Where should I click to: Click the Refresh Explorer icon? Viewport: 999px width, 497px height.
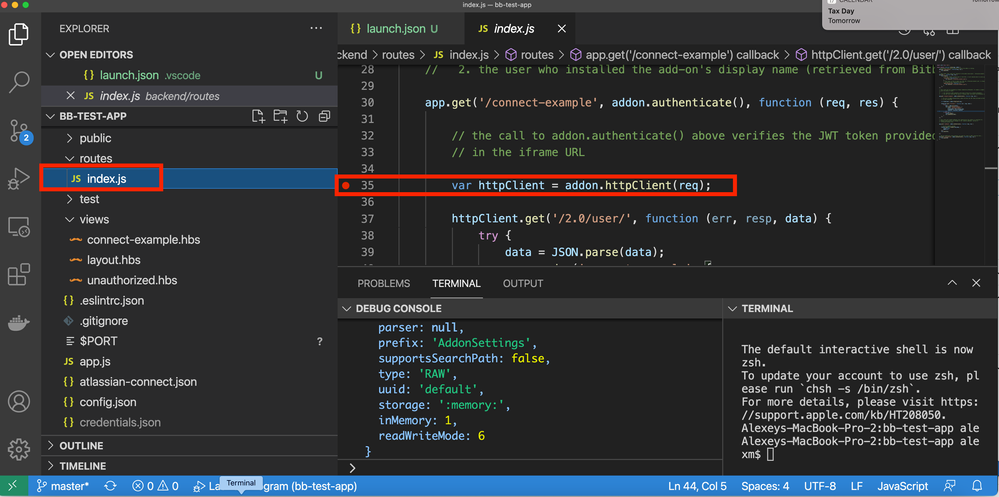click(x=302, y=117)
